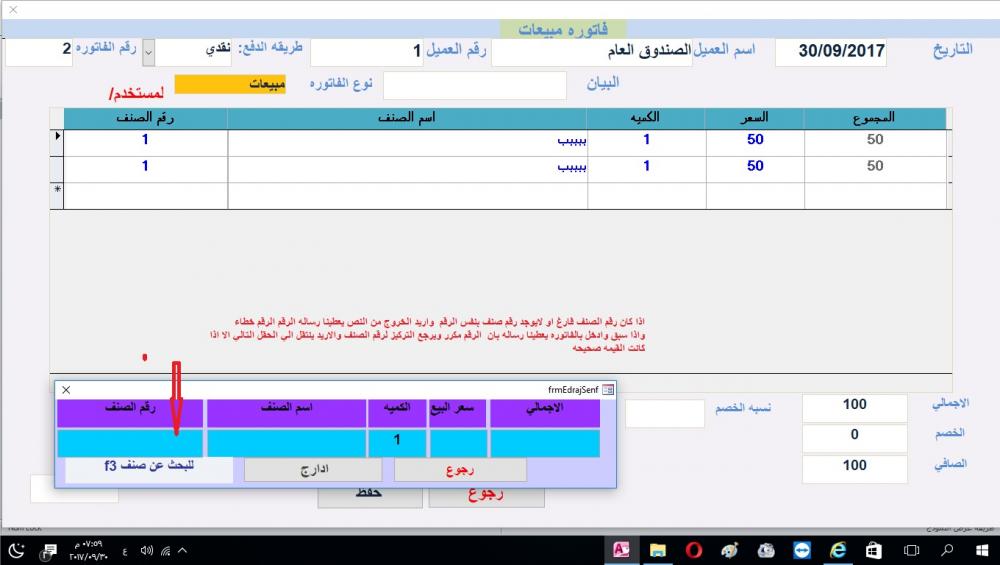Click the الاجمالي input in frmEdrajSenf popup
The image size is (1000, 565).
point(545,443)
